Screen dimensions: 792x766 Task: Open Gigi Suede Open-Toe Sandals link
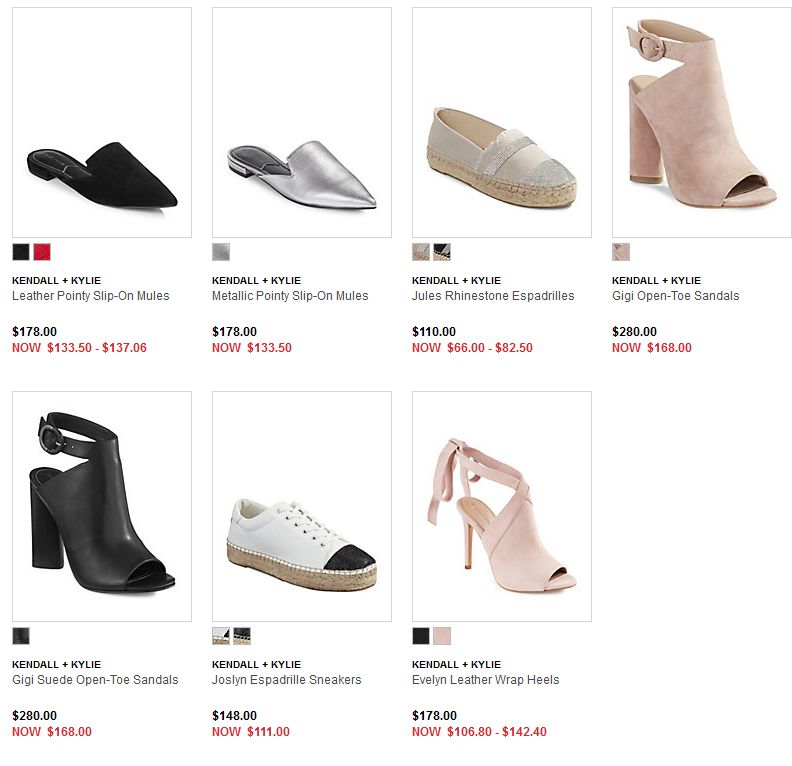pos(95,680)
